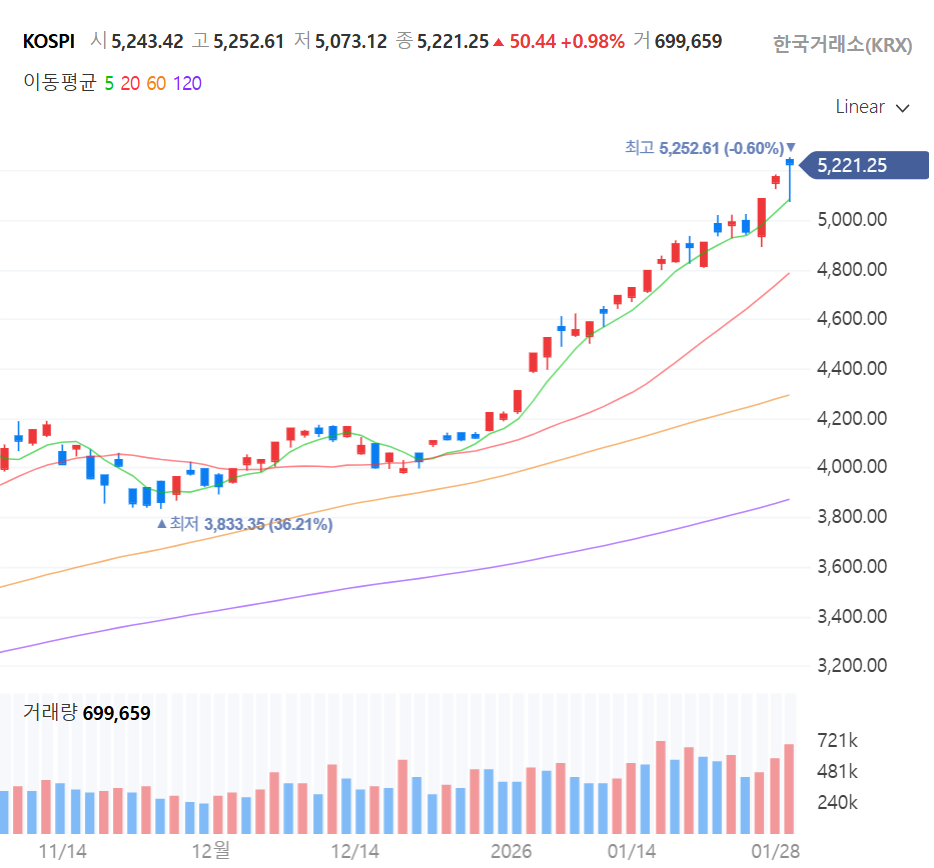
Task: Click the 01/14 date axis label
Action: (x=631, y=851)
